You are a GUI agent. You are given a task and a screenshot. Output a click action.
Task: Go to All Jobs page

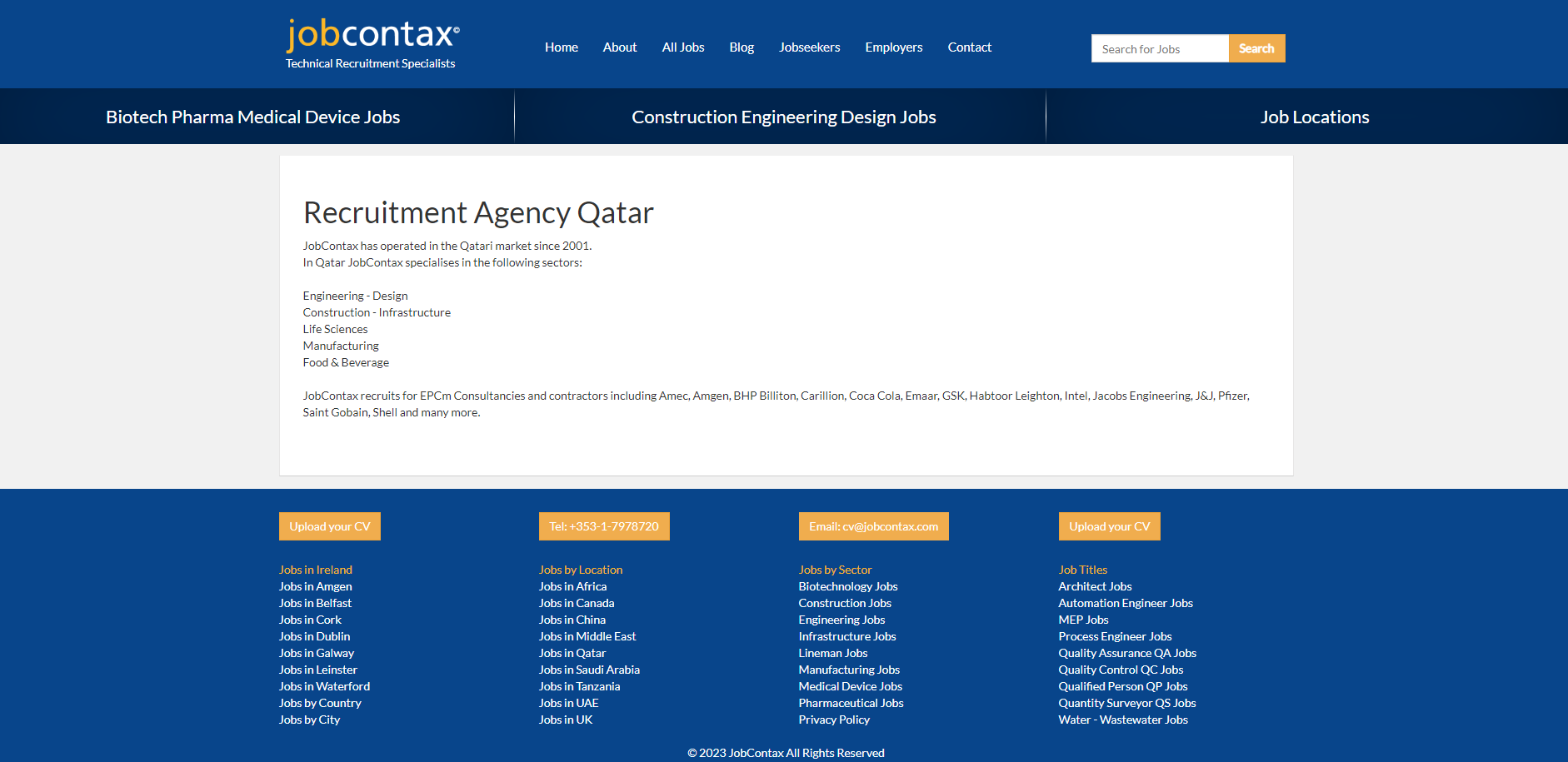pyautogui.click(x=683, y=47)
